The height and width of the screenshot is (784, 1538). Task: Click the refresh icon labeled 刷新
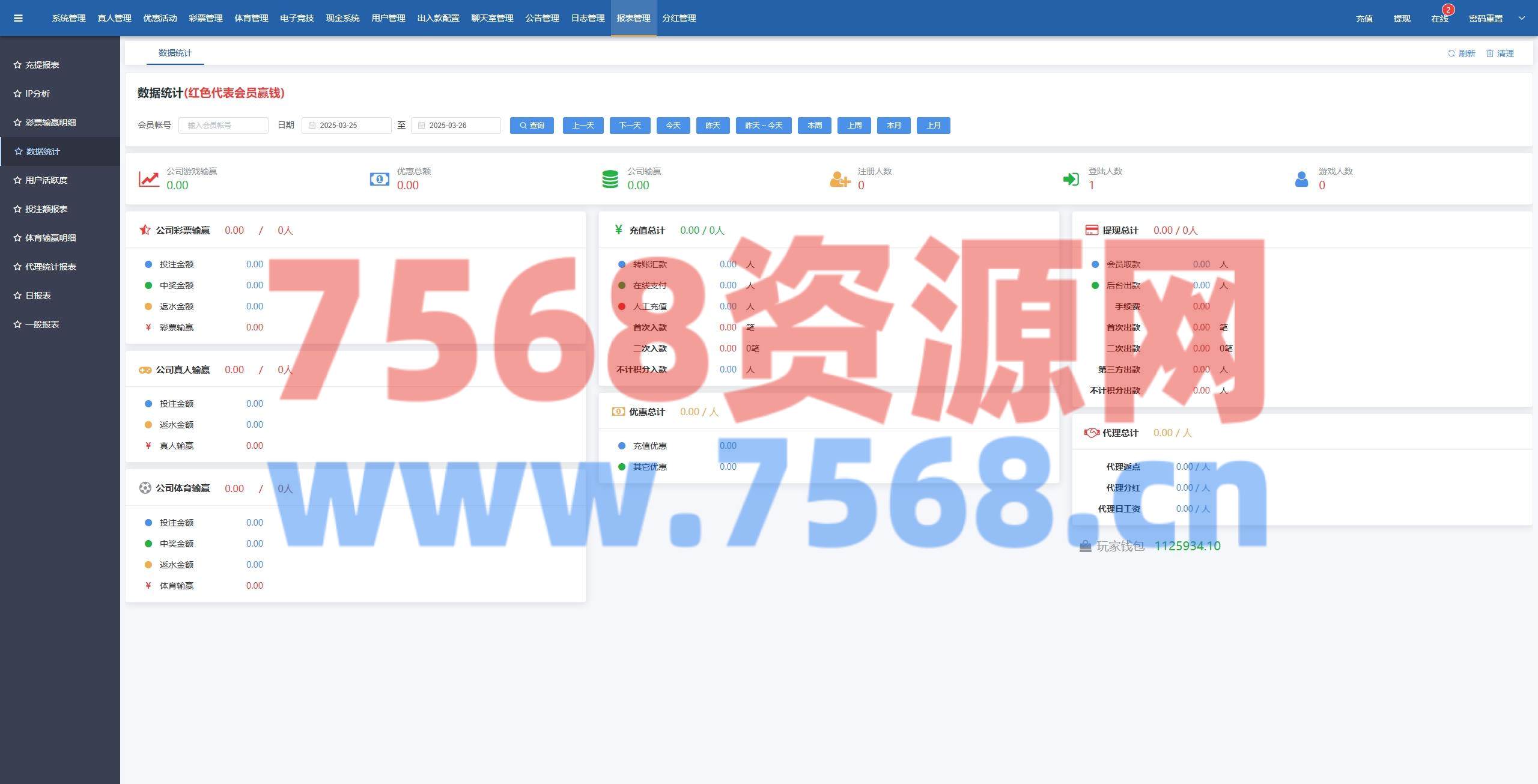point(1451,53)
